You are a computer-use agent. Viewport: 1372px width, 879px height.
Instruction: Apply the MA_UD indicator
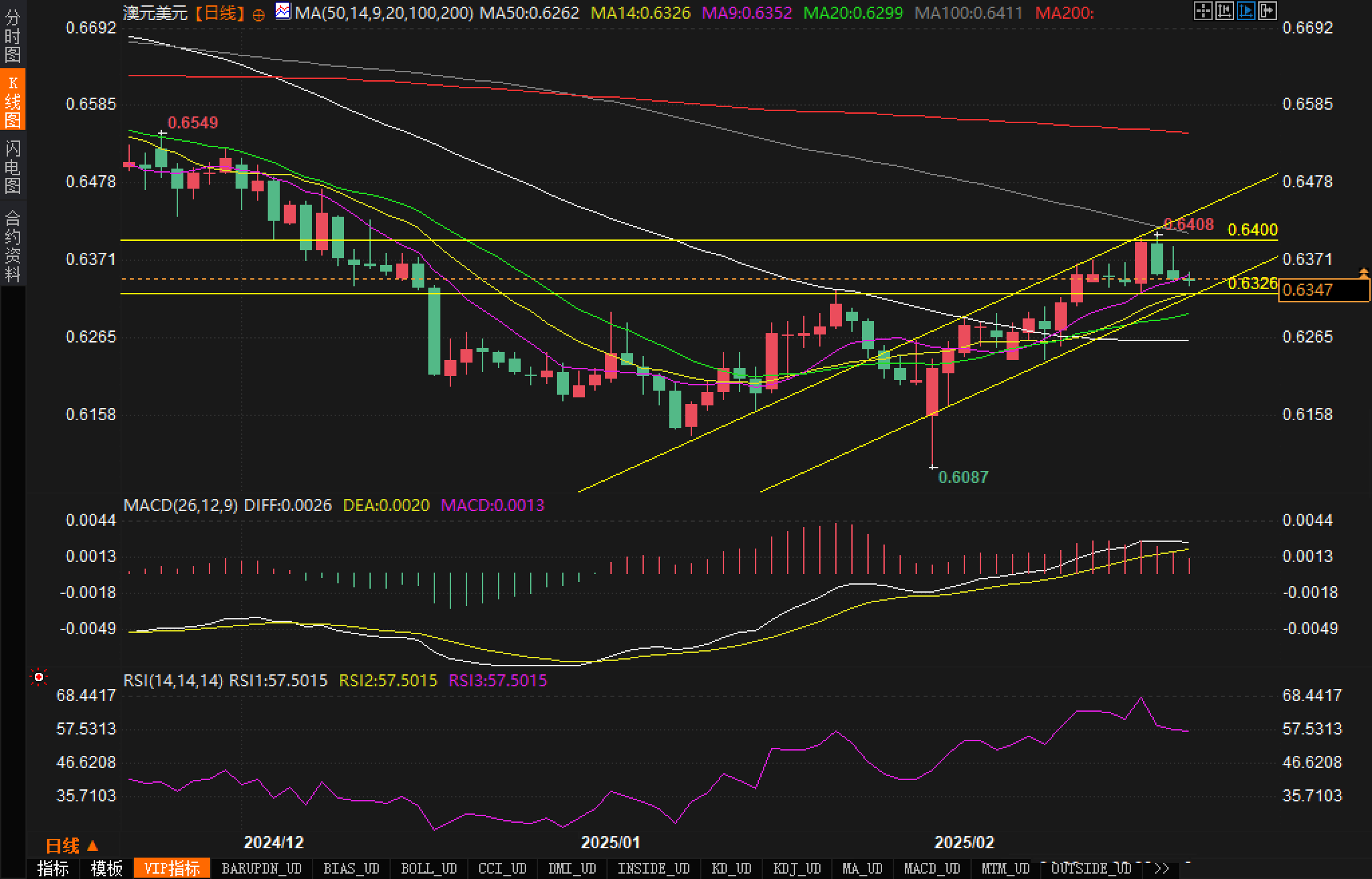[x=862, y=869]
